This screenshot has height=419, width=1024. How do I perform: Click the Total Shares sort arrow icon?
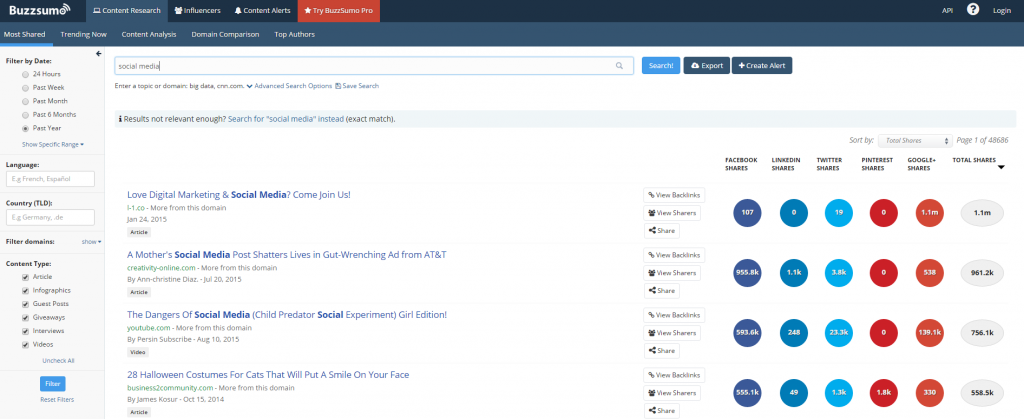[1000, 168]
